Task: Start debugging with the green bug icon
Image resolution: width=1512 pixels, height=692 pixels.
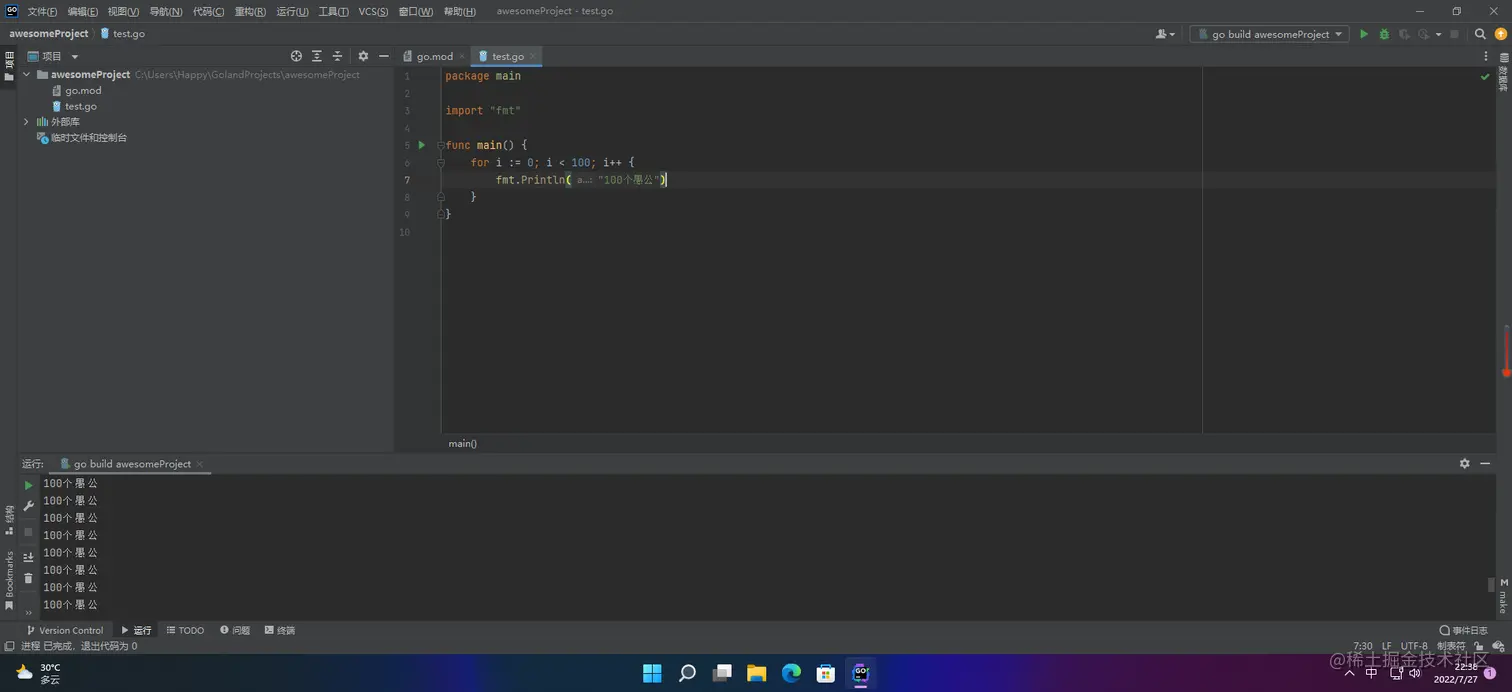Action: coord(1384,34)
